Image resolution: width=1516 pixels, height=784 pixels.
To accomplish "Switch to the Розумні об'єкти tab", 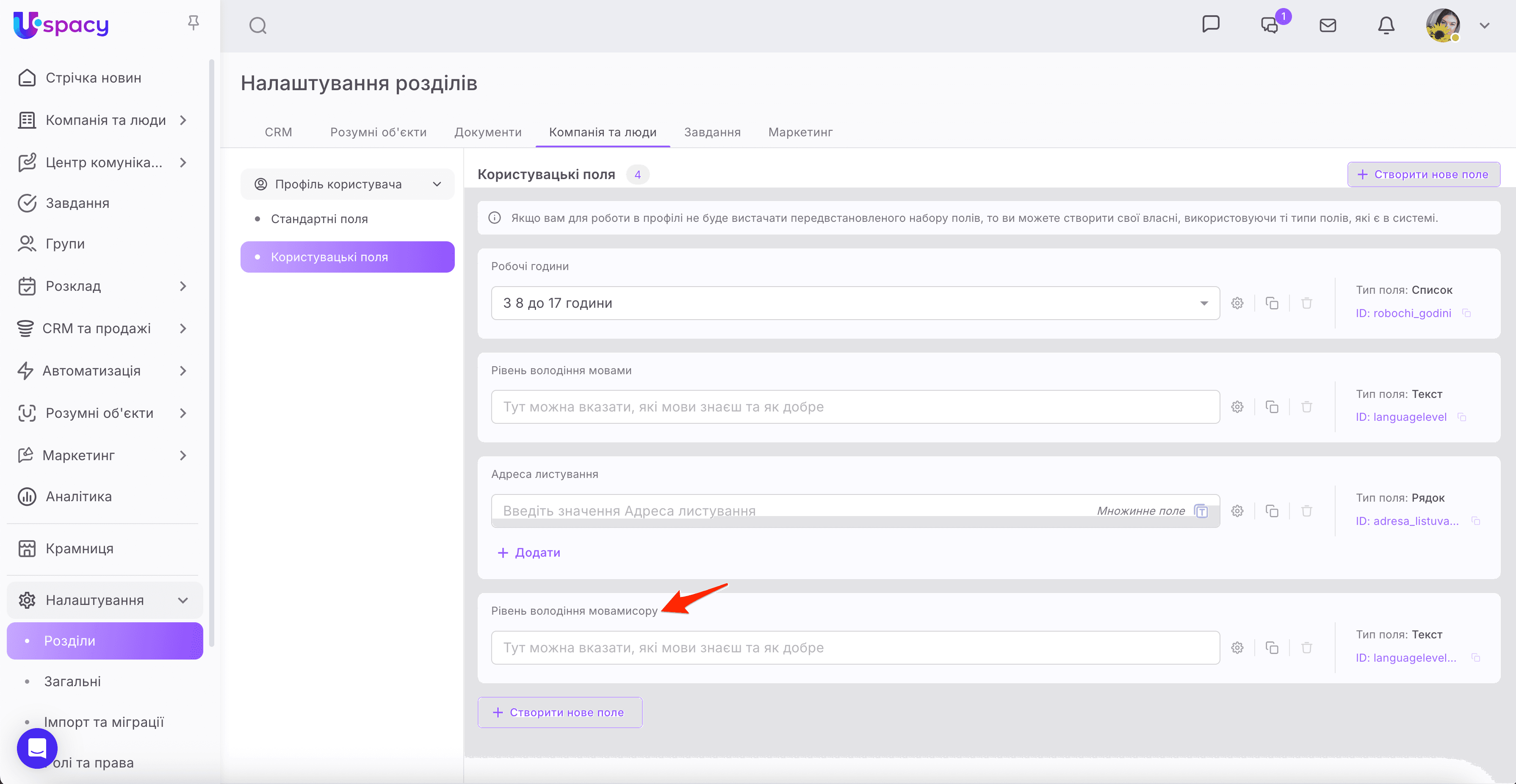I will [x=378, y=132].
